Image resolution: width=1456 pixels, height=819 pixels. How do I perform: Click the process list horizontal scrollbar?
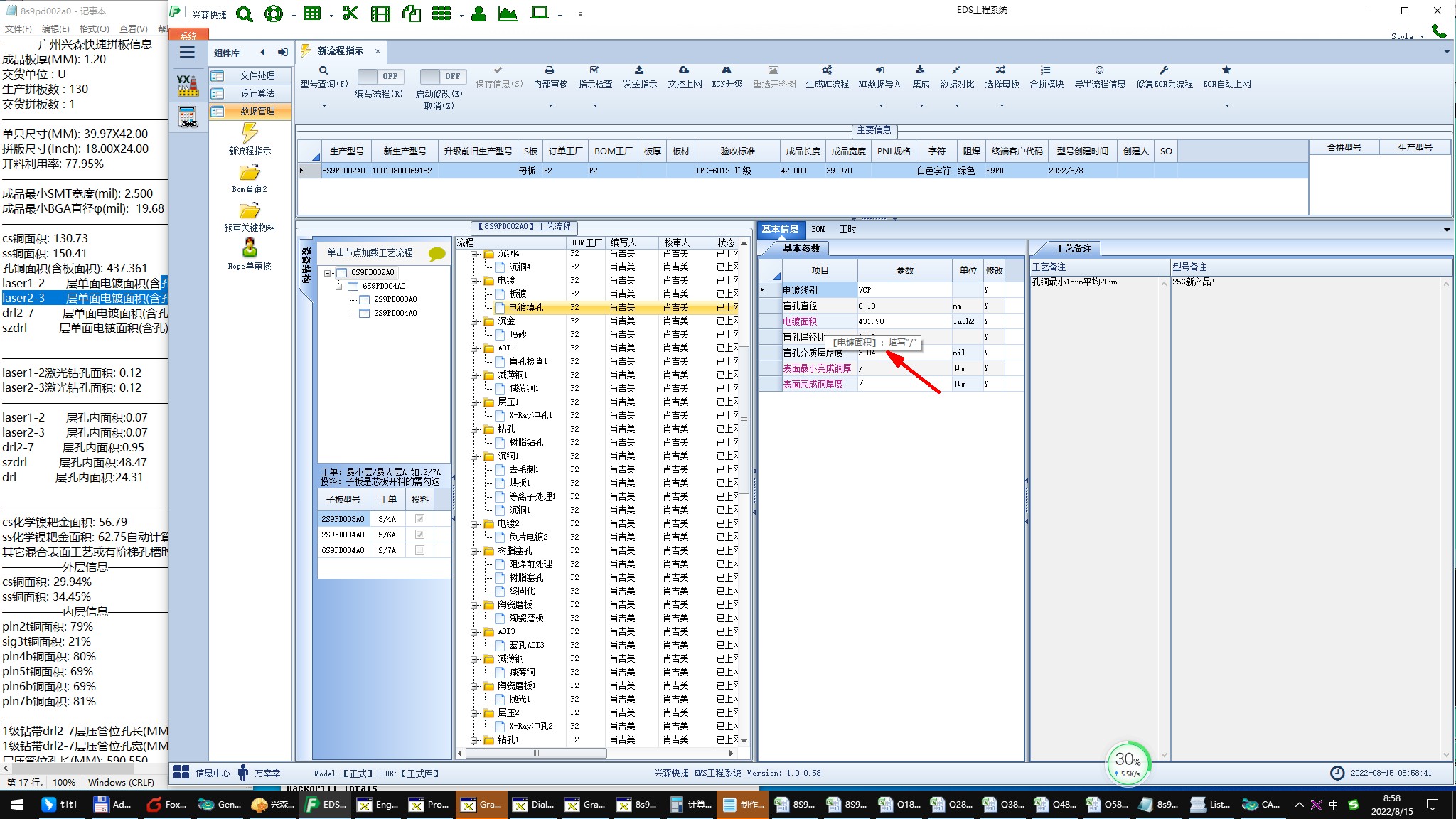[536, 753]
